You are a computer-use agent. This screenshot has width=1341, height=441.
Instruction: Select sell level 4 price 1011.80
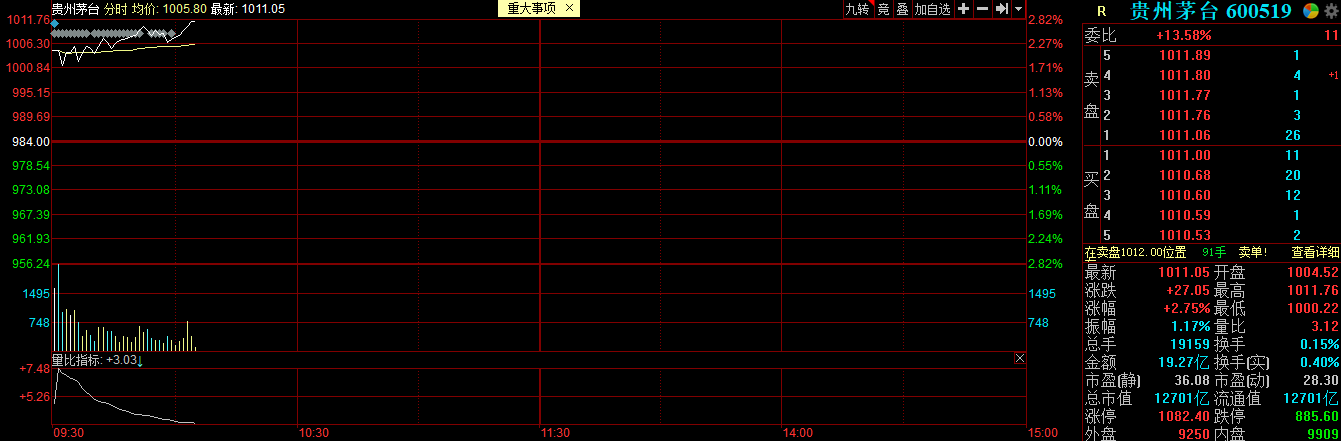(1185, 75)
